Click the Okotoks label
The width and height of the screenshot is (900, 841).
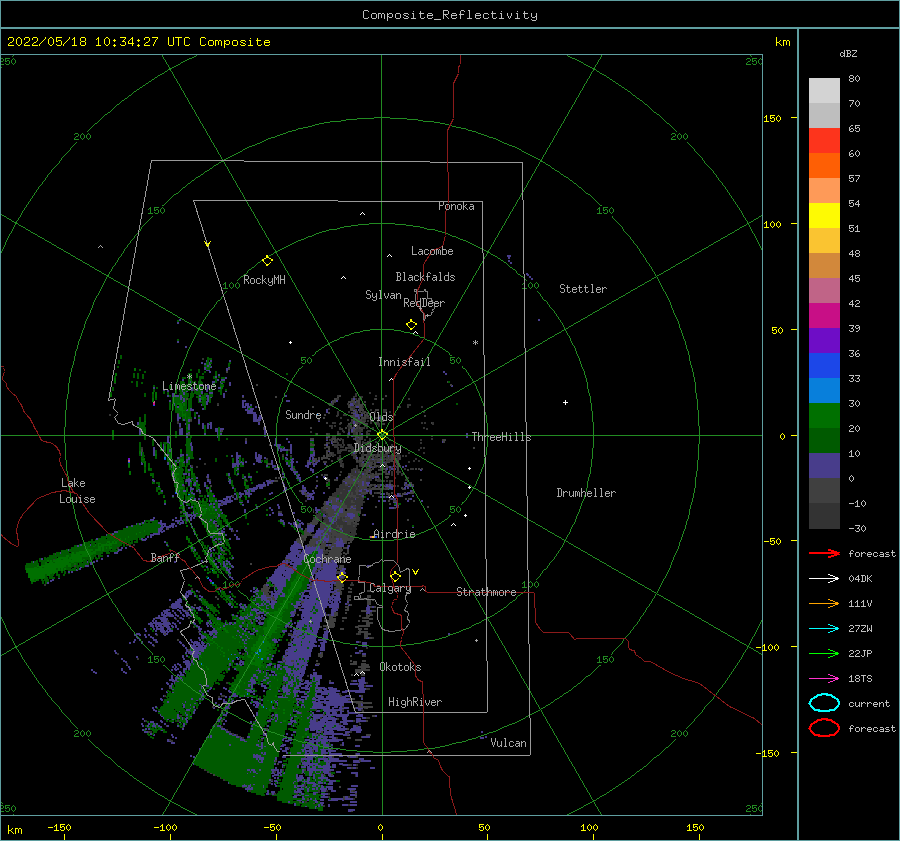(x=400, y=667)
